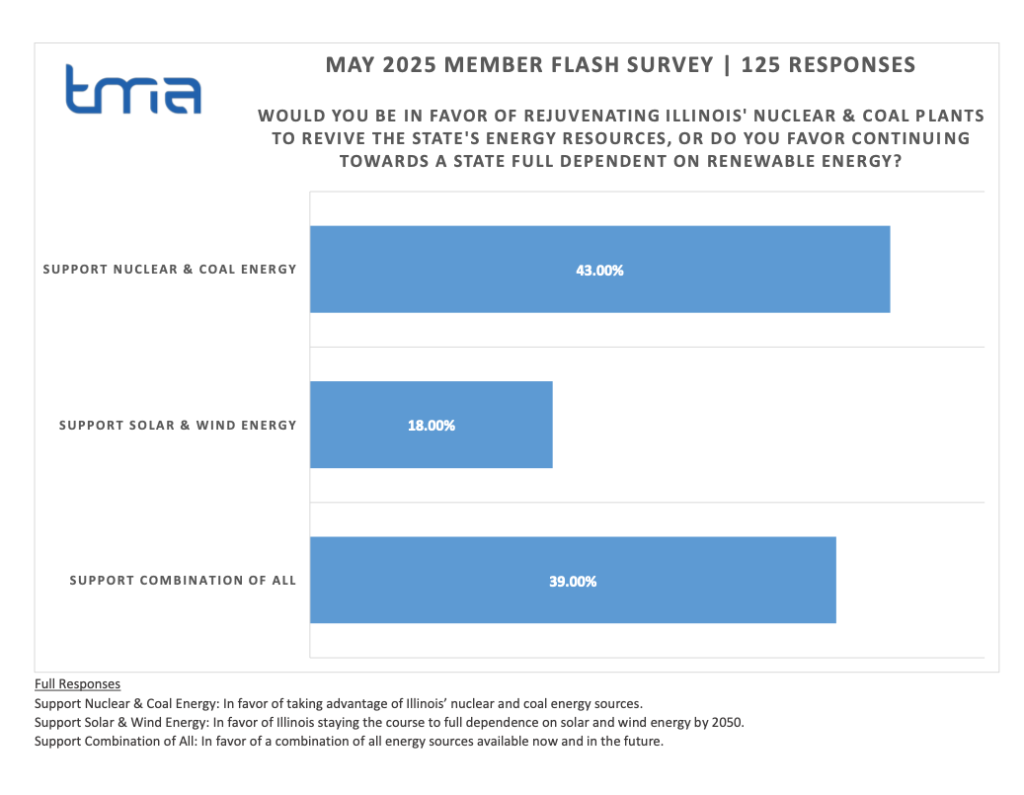1024x795 pixels.
Task: Click the 39.00% data label
Action: click(572, 581)
